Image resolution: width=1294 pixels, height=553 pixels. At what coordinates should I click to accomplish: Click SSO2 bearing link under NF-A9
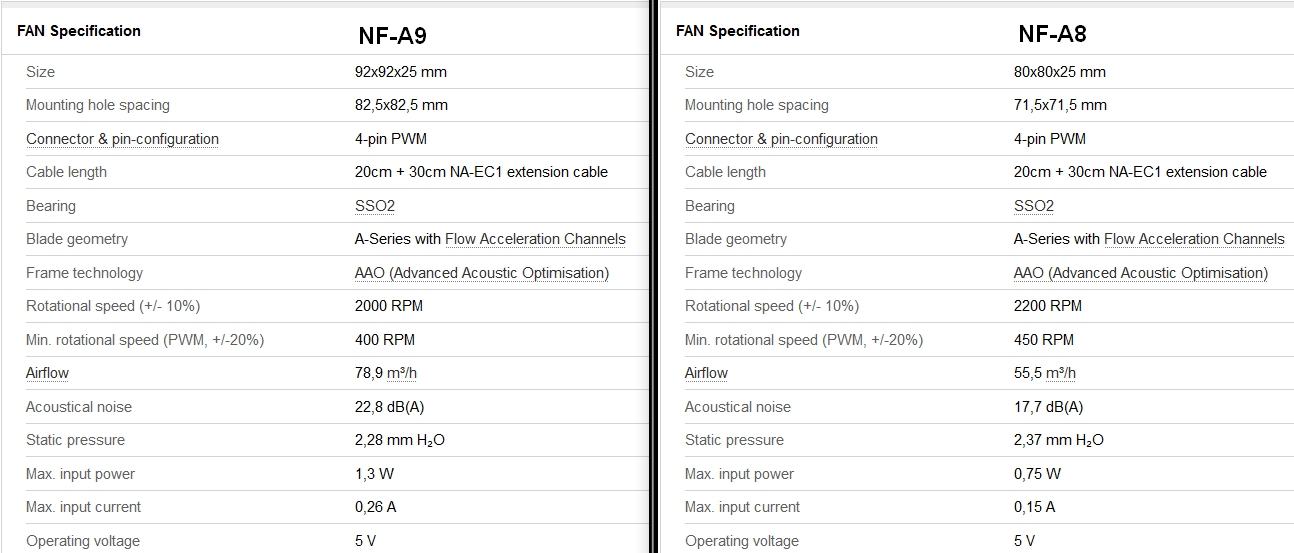(375, 206)
